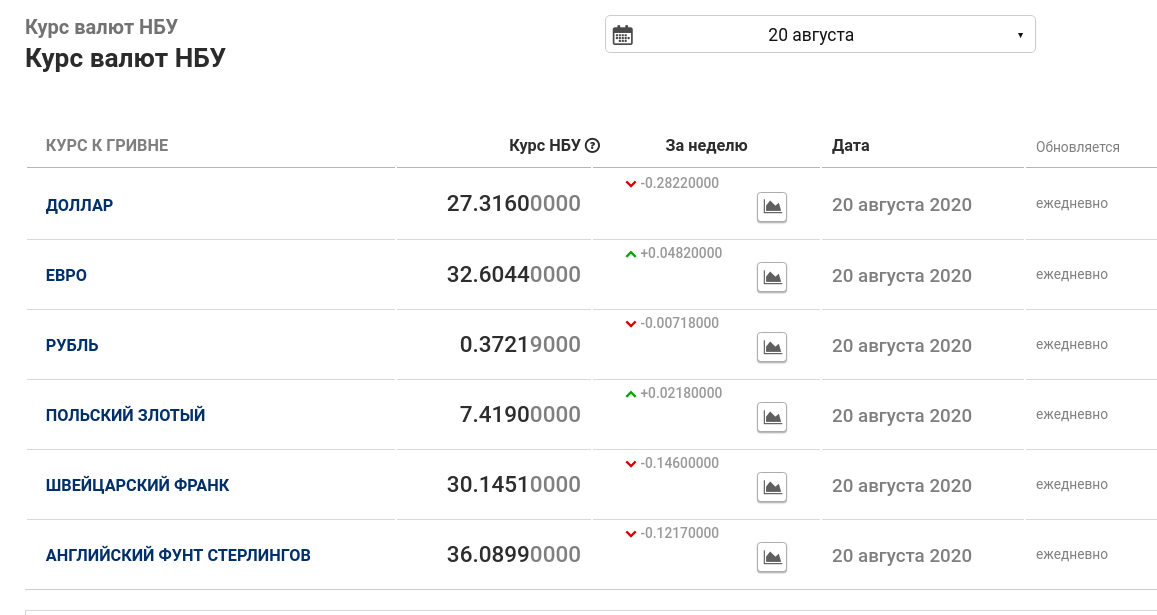Click the За неделю column header
This screenshot has height=615, width=1157.
(706, 145)
